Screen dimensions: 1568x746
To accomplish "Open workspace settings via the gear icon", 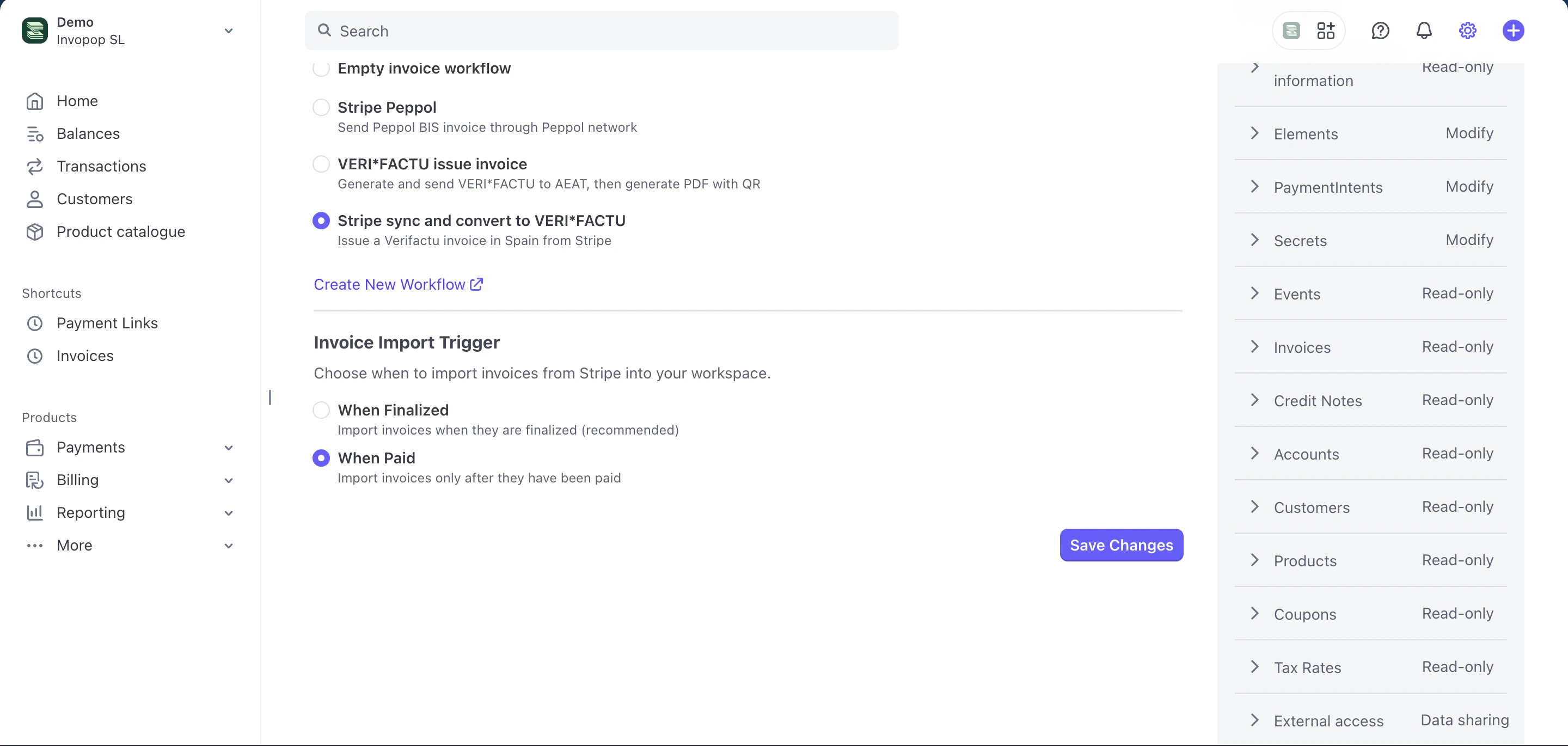I will (x=1468, y=30).
